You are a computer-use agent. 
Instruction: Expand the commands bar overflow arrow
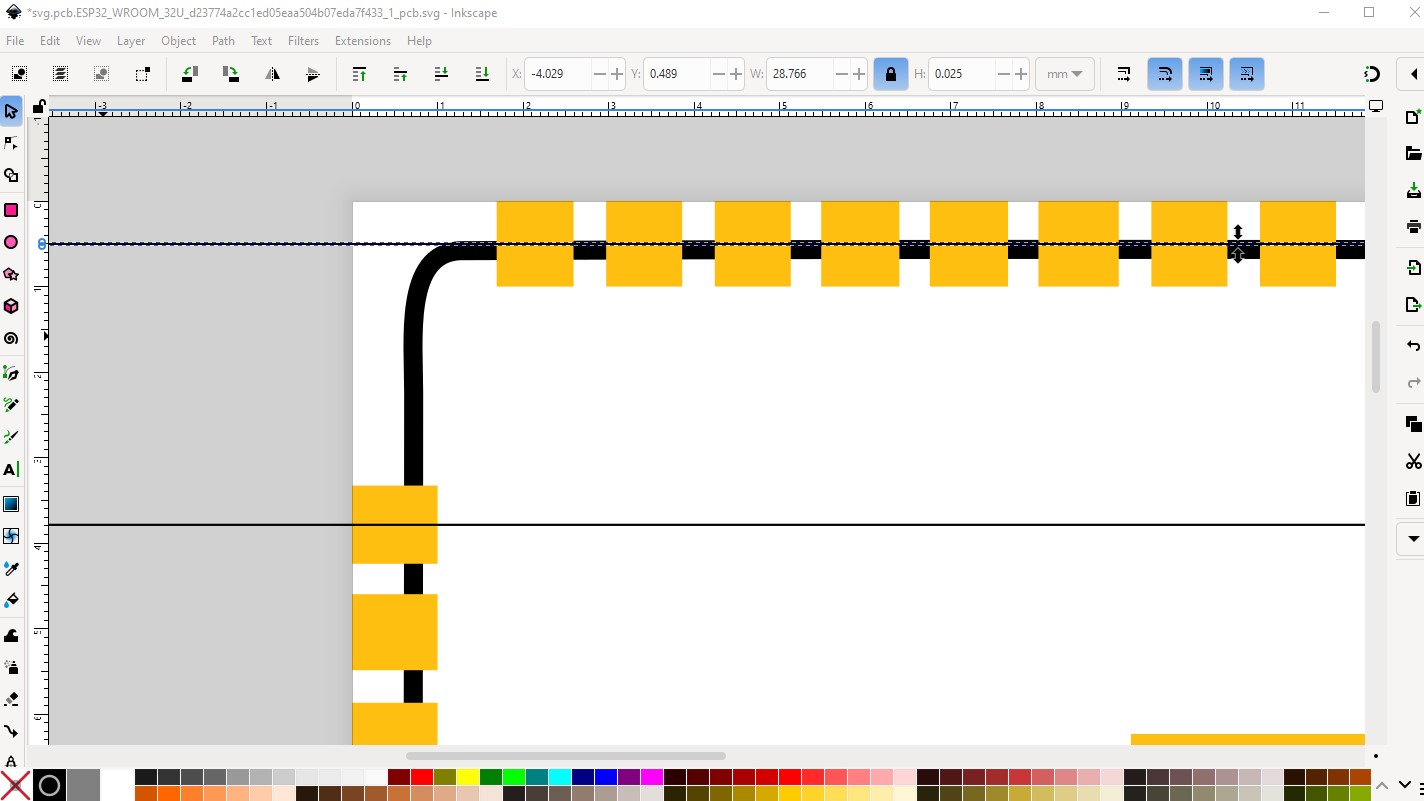1413,538
